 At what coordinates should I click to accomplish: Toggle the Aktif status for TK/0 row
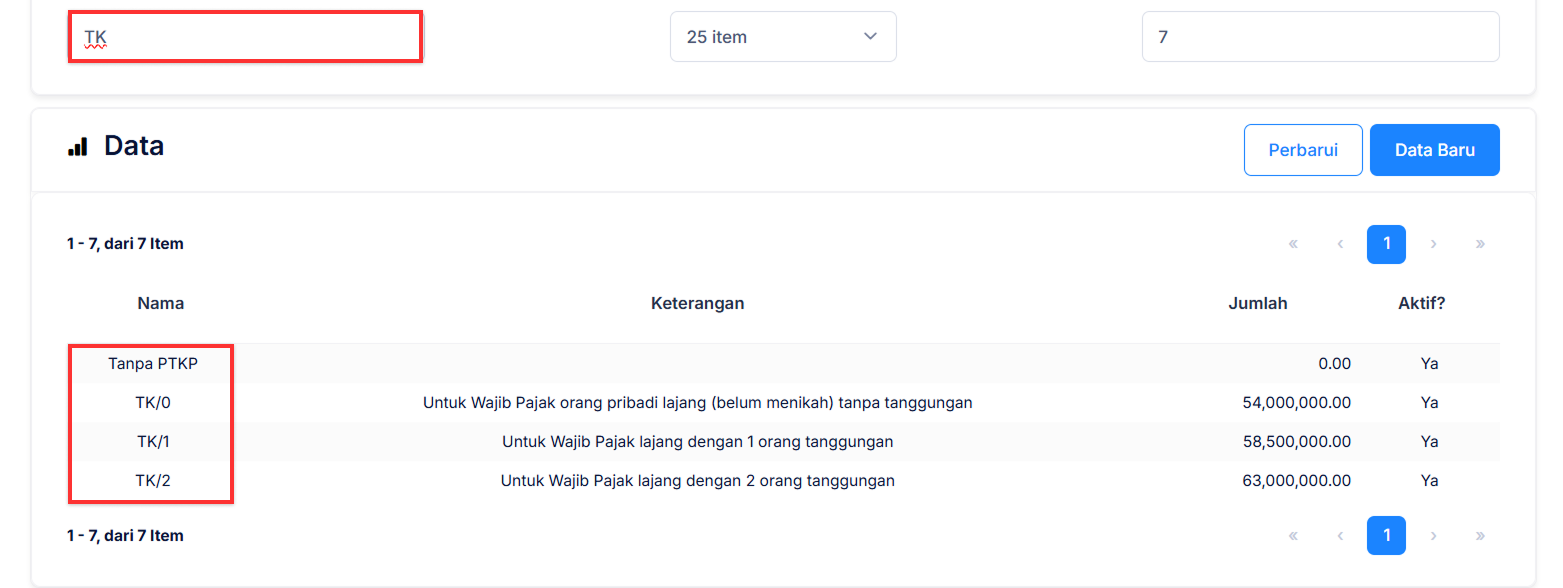pos(1429,402)
